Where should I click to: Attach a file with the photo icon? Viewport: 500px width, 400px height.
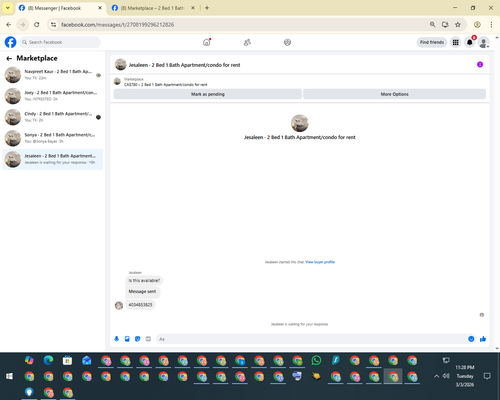(127, 339)
